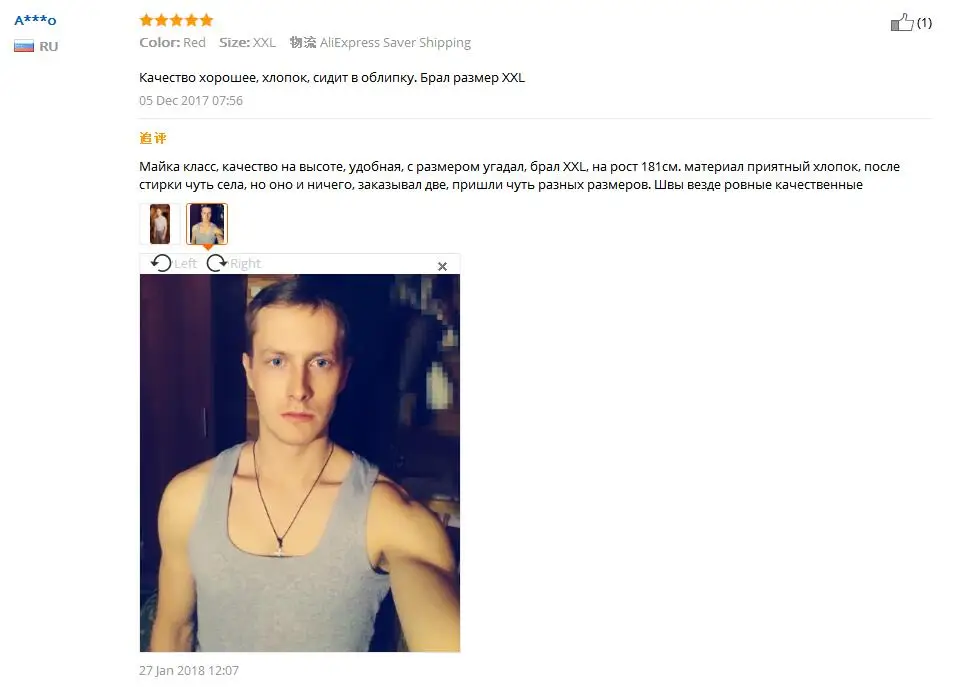Click the first orange rating star
The height and width of the screenshot is (687, 960).
pos(146,20)
